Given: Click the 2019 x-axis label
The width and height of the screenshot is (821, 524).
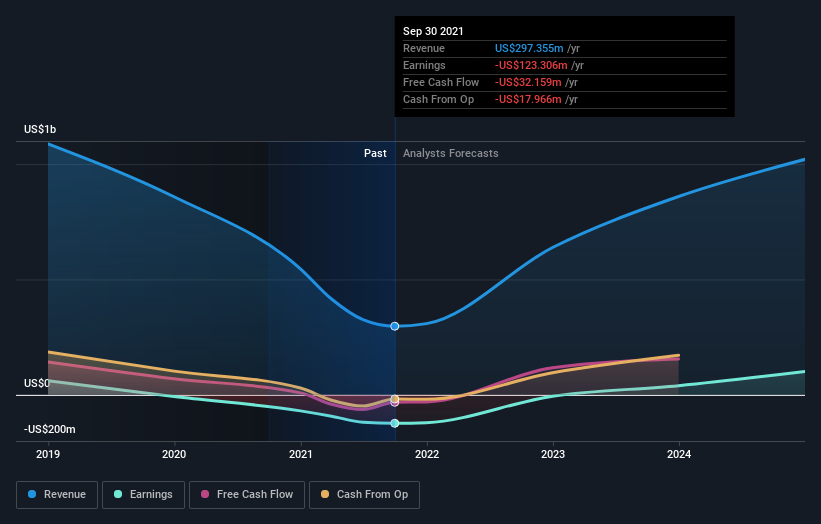Looking at the screenshot, I should (48, 454).
